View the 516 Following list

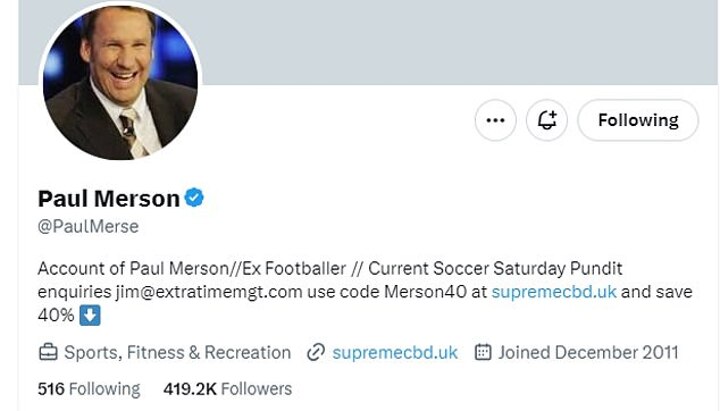pos(89,388)
